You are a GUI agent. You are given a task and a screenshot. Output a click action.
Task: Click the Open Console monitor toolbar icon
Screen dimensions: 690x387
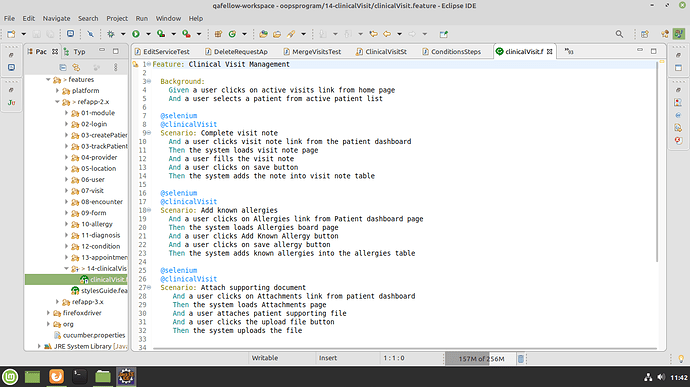70,34
